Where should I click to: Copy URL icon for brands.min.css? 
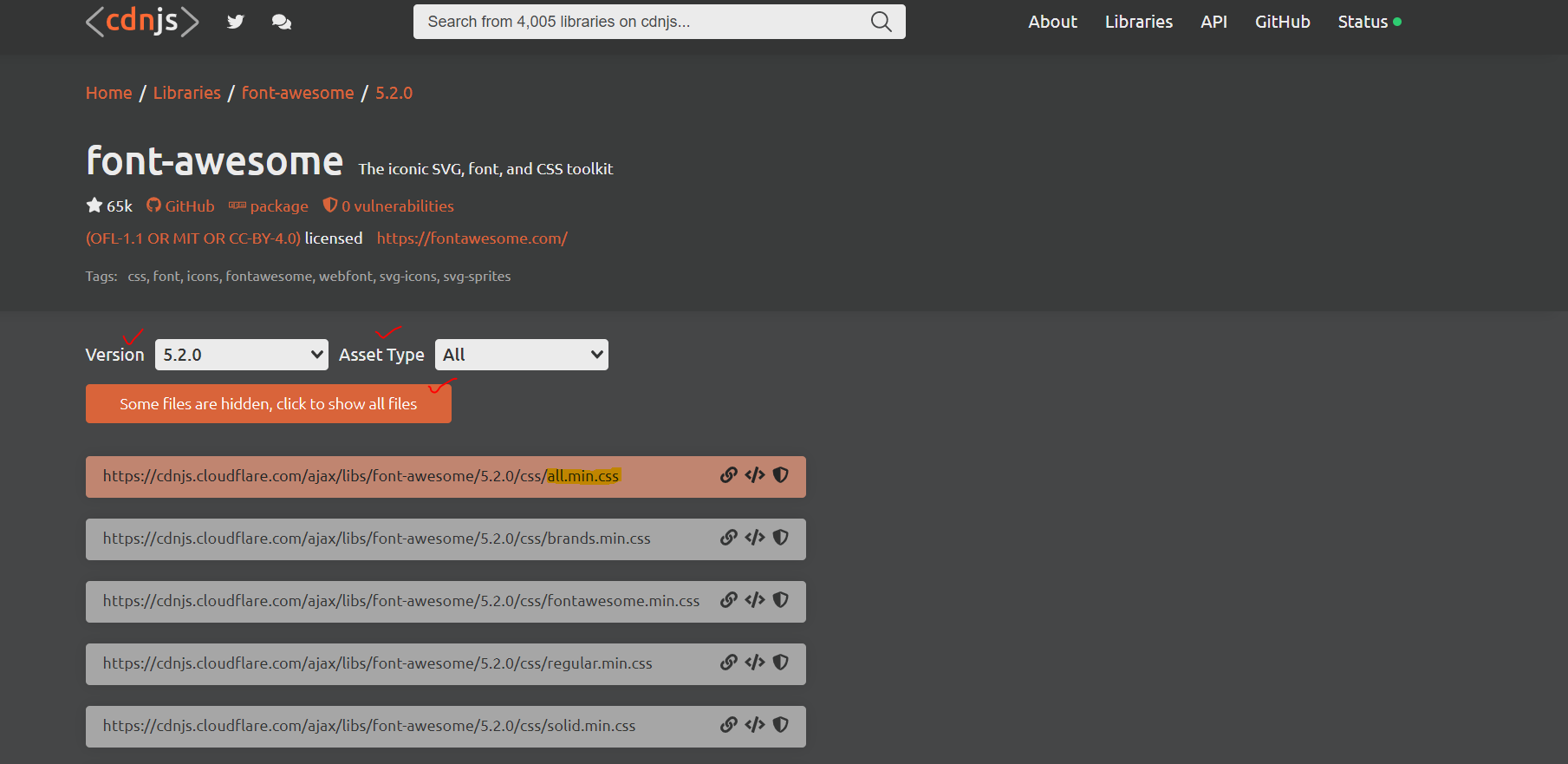[729, 538]
